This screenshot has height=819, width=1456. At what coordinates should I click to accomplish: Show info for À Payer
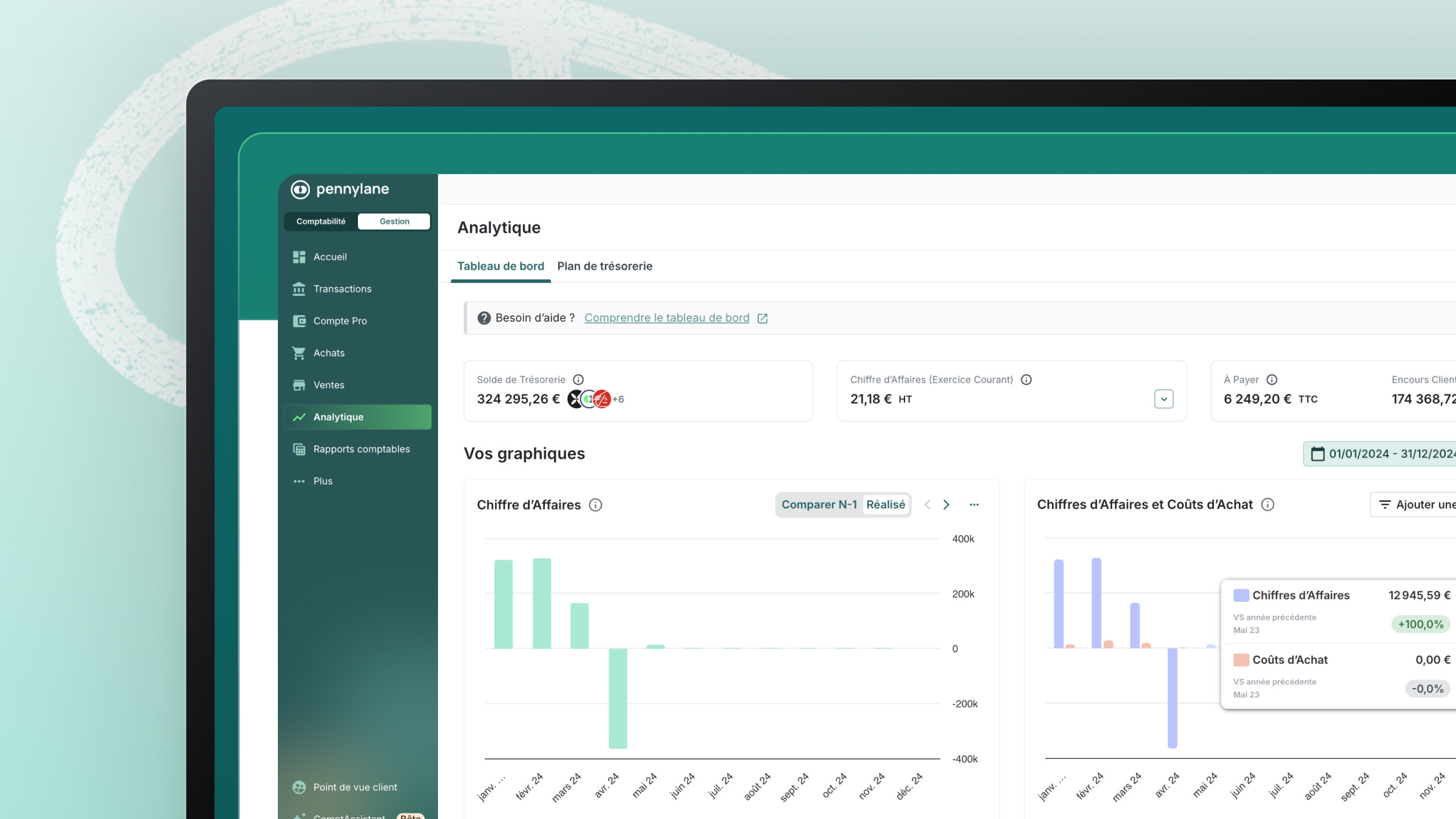(1272, 380)
